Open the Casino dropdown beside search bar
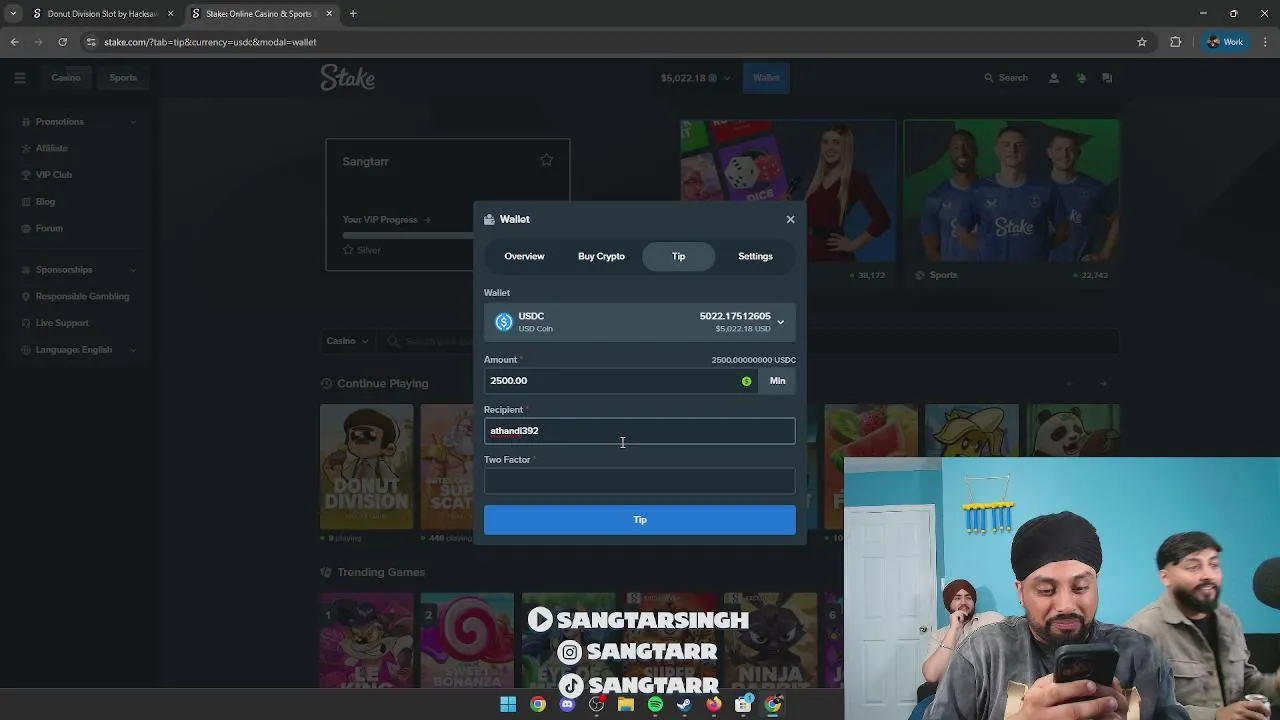This screenshot has height=720, width=1280. click(x=347, y=341)
